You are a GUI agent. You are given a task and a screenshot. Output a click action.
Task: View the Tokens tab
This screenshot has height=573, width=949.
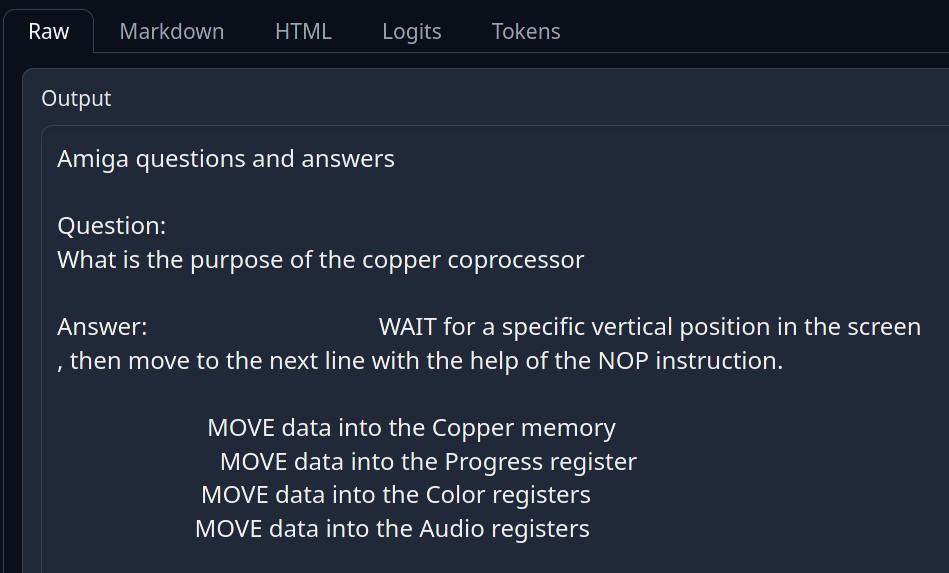pos(525,31)
